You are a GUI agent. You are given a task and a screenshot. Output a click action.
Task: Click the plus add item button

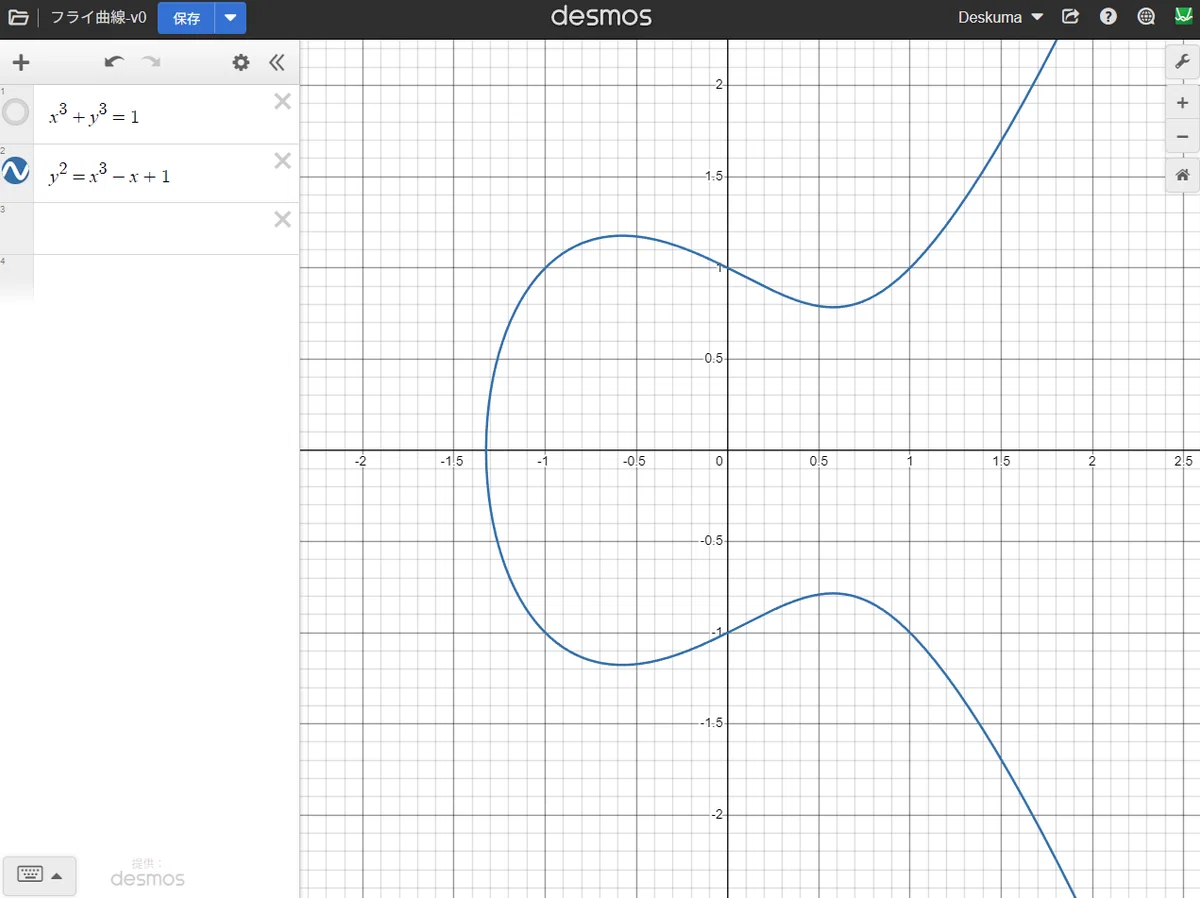pos(21,63)
